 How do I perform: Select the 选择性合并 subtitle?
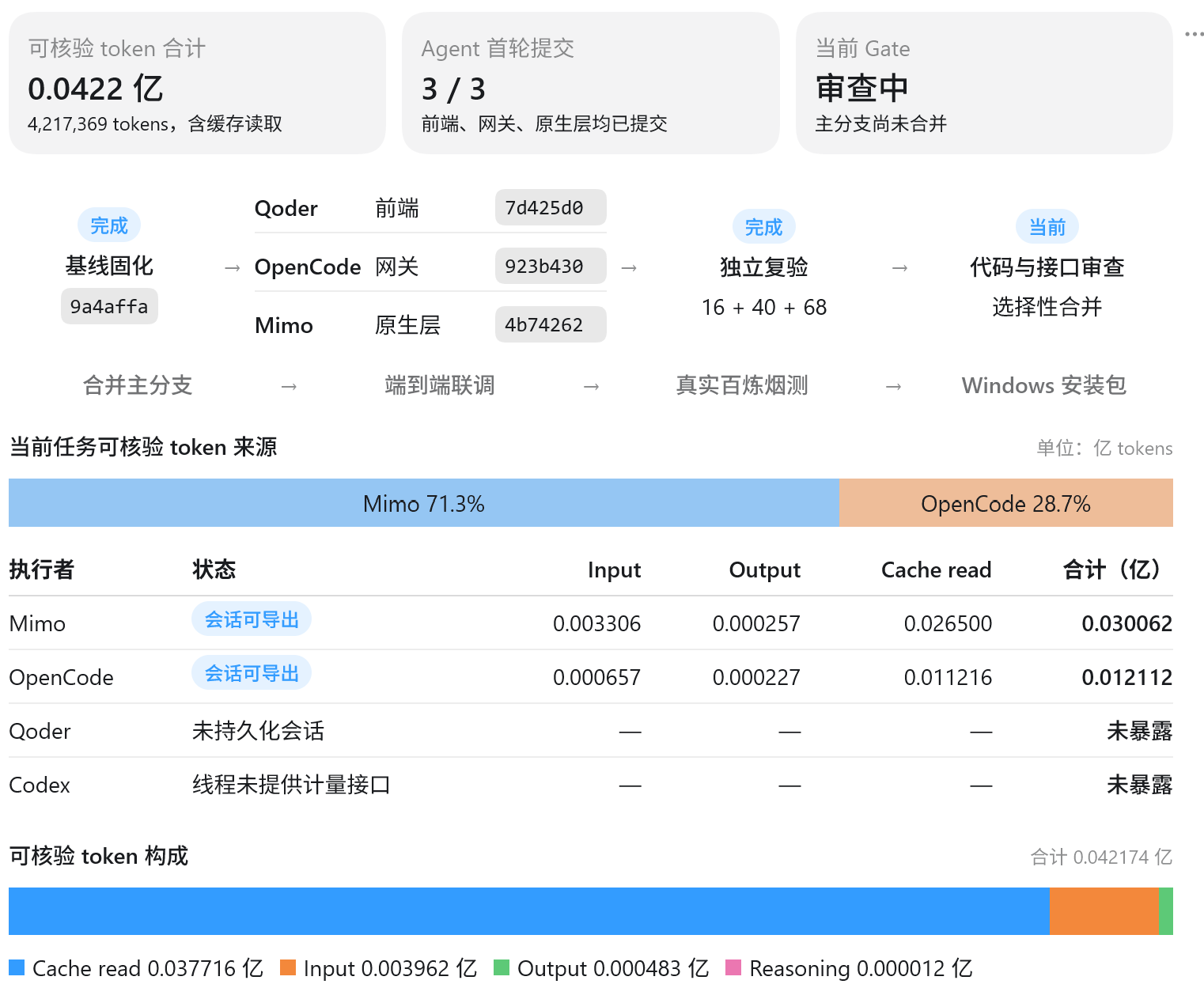tap(1047, 307)
